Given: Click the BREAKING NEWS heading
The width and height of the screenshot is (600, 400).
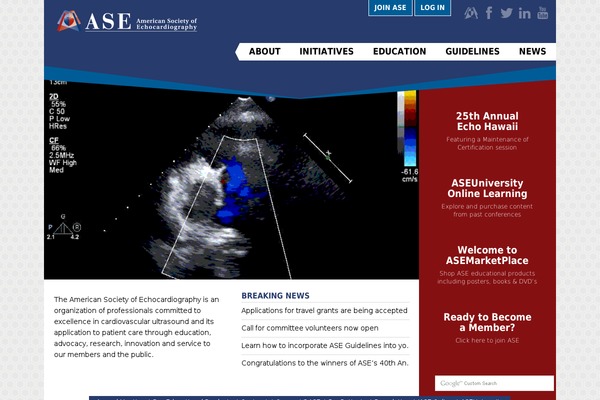Looking at the screenshot, I should click(275, 296).
